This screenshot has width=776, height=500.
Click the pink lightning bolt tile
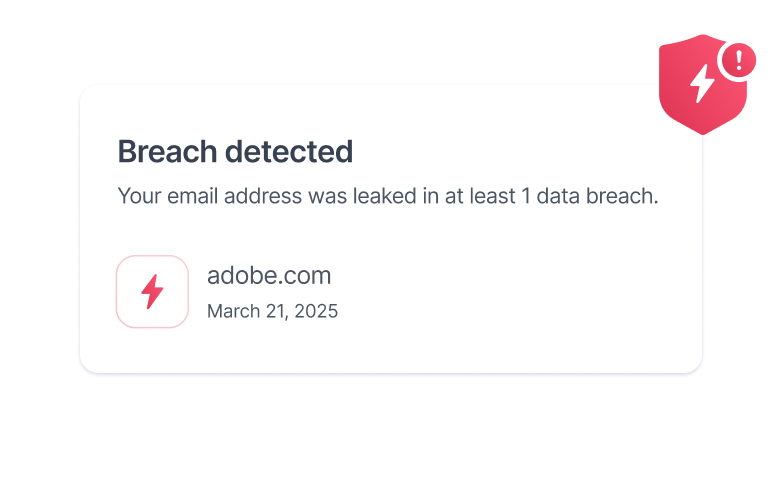point(152,292)
